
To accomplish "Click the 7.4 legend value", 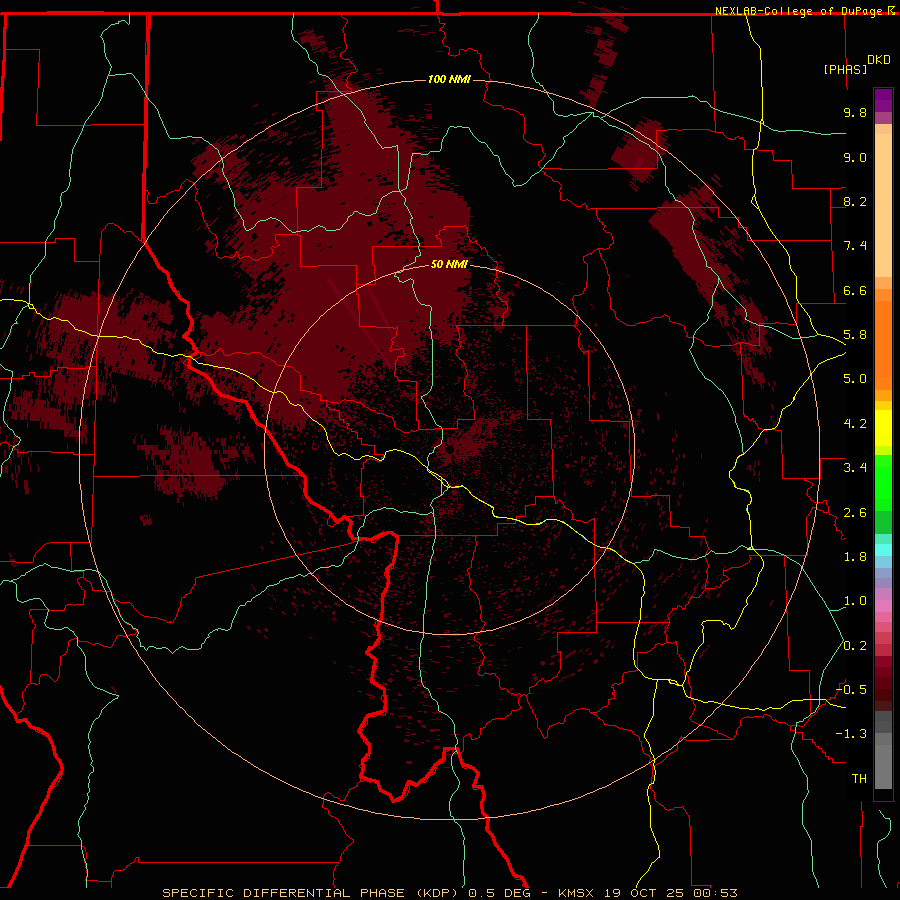I will [x=855, y=246].
